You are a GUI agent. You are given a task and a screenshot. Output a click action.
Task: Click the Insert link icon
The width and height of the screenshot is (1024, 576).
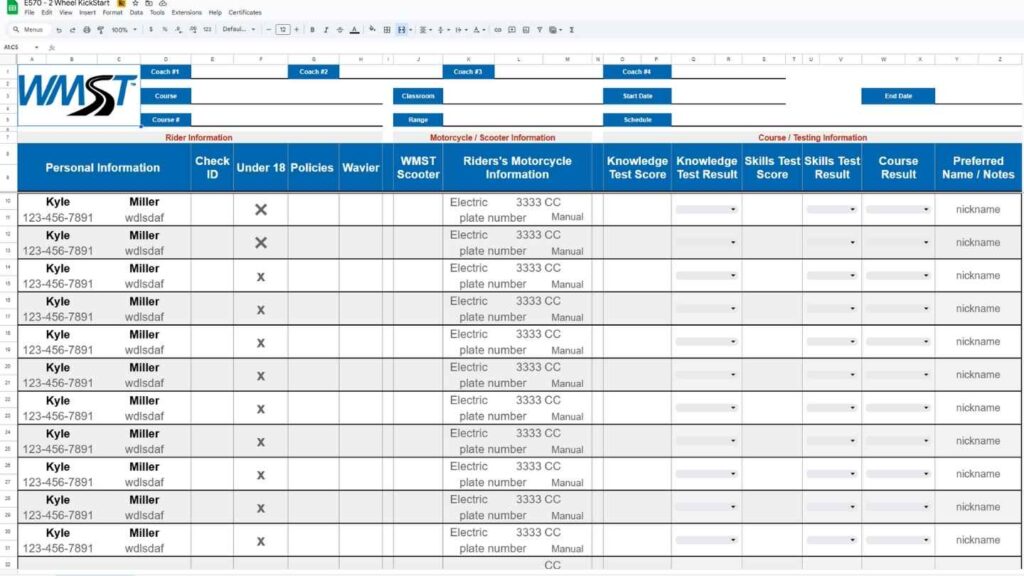coord(498,30)
